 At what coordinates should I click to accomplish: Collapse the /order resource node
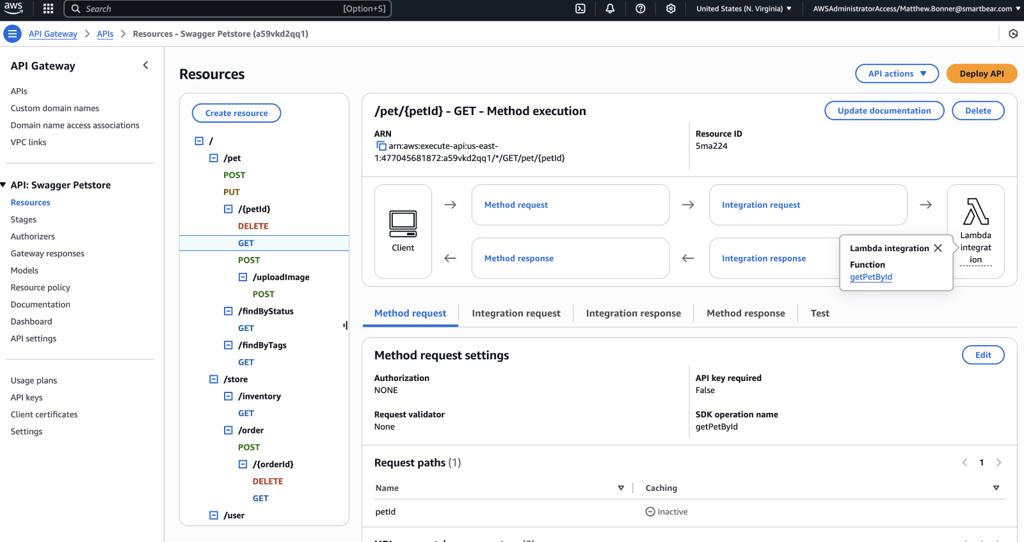(228, 430)
